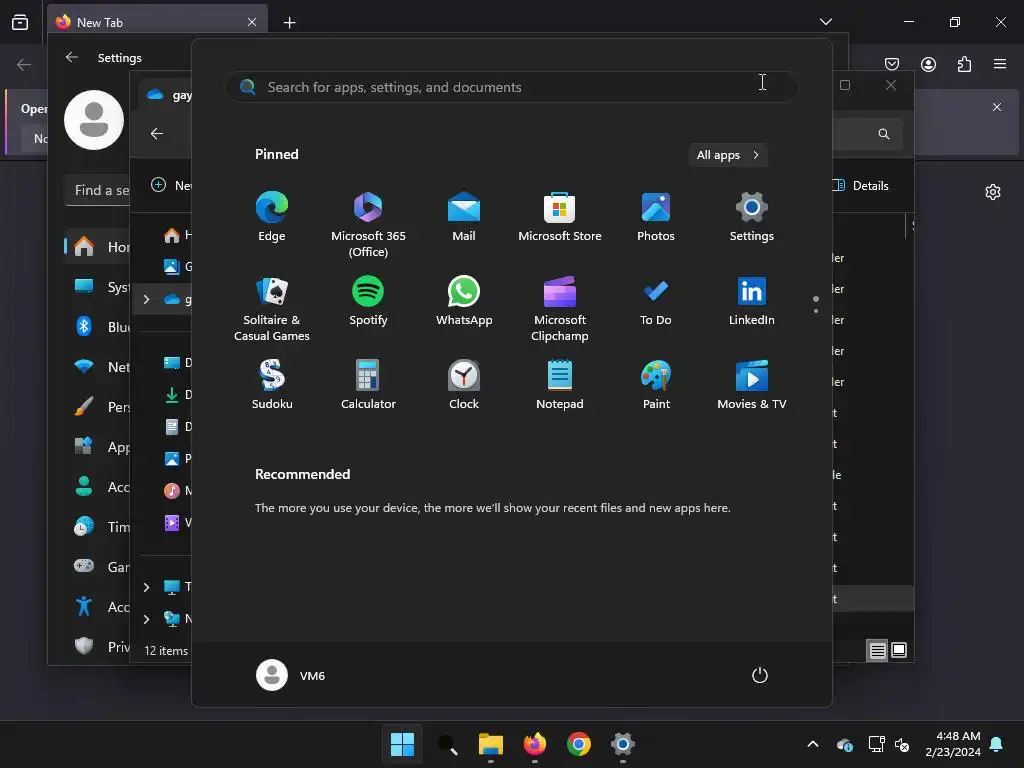Focus the Start menu search box
Image resolution: width=1024 pixels, height=768 pixels.
[x=511, y=87]
